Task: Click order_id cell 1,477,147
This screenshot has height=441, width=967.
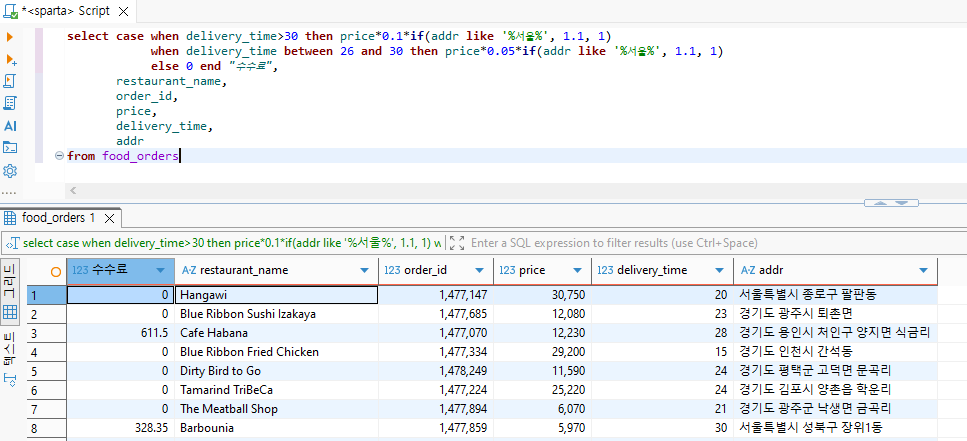Action: [x=436, y=295]
